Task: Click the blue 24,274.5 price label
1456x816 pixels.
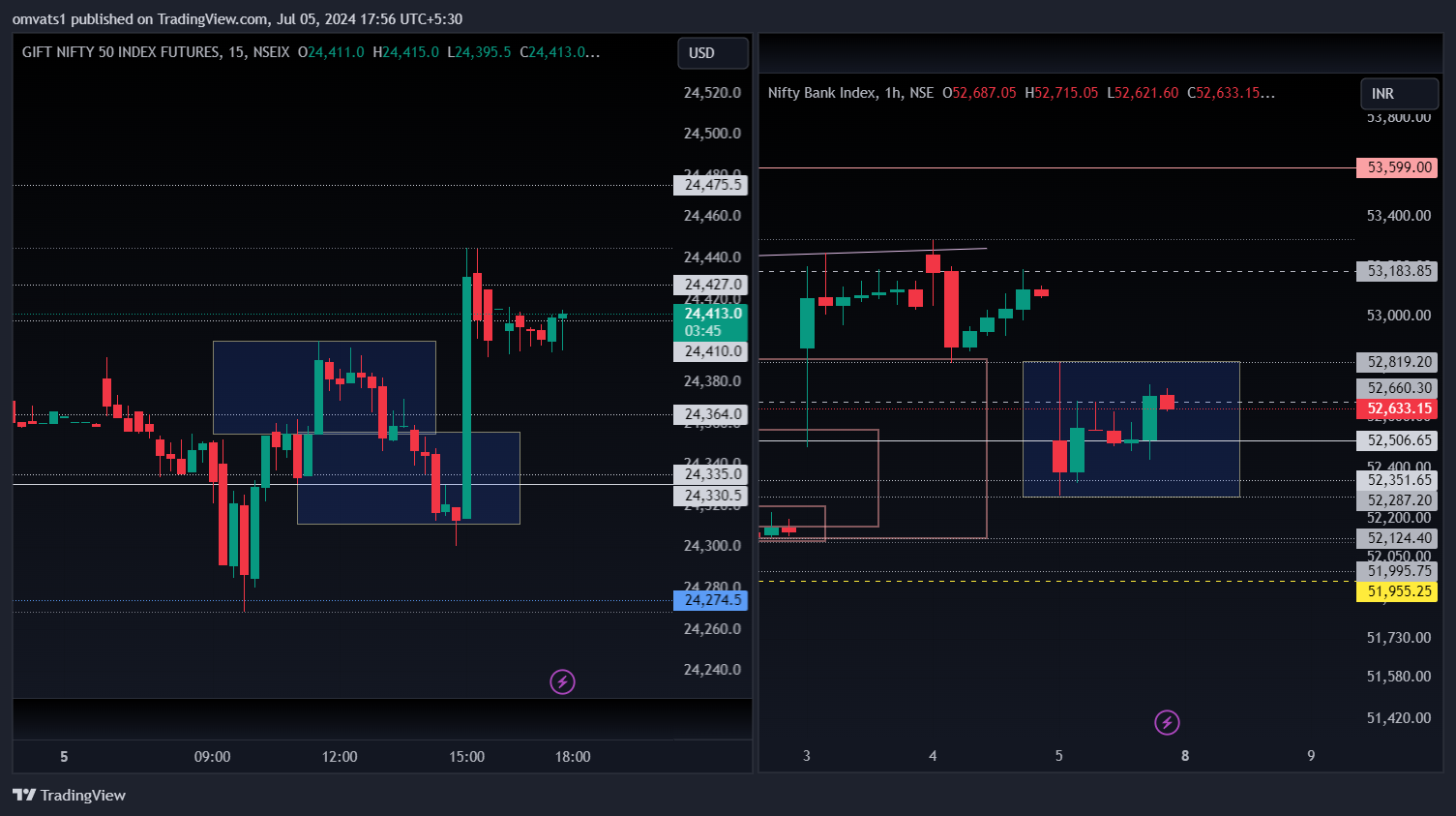Action: 710,600
